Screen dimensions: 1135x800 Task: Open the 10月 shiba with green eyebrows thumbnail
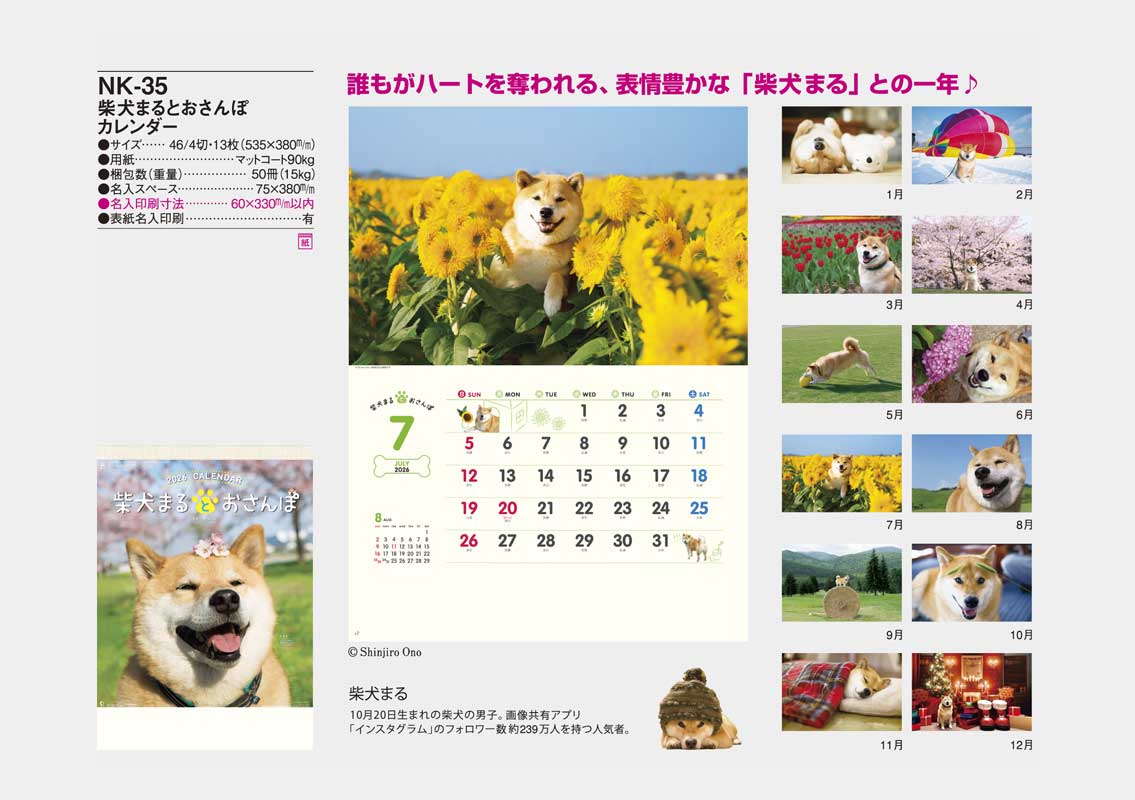tap(971, 583)
